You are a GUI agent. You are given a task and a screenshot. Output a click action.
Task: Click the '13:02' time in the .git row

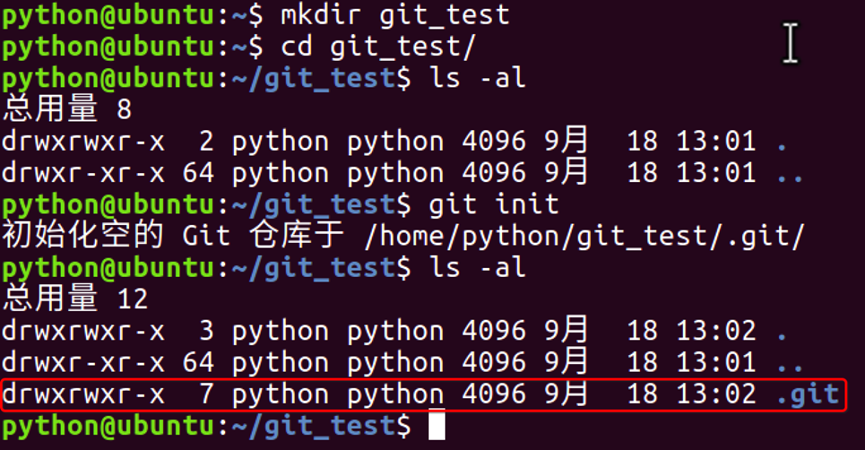tap(716, 394)
